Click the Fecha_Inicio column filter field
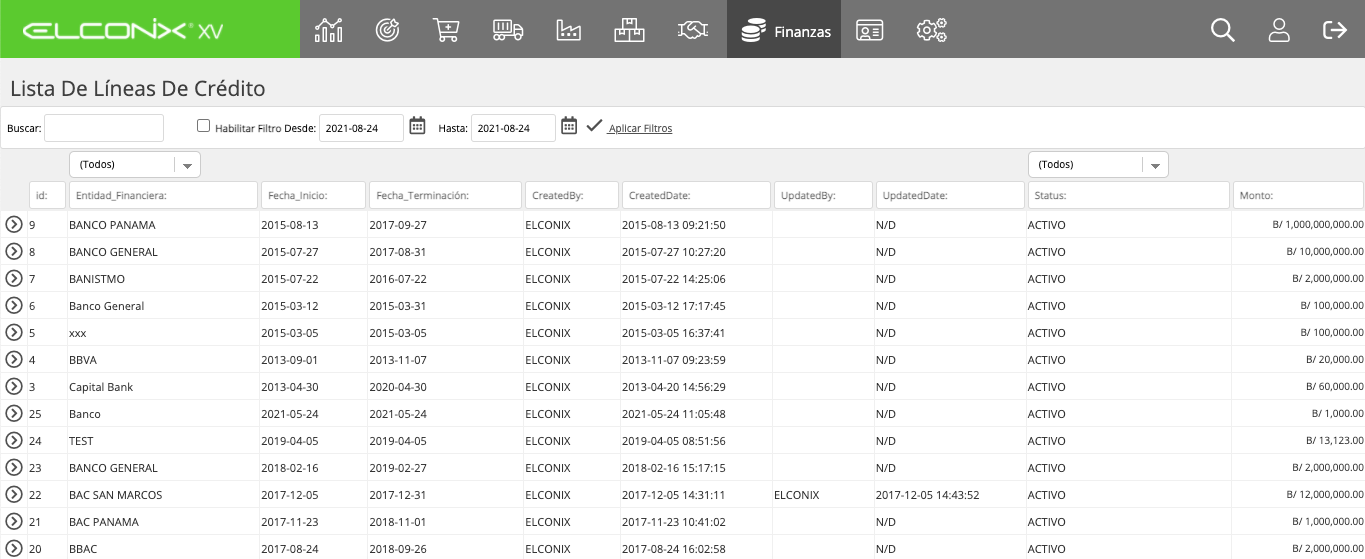 (x=313, y=195)
